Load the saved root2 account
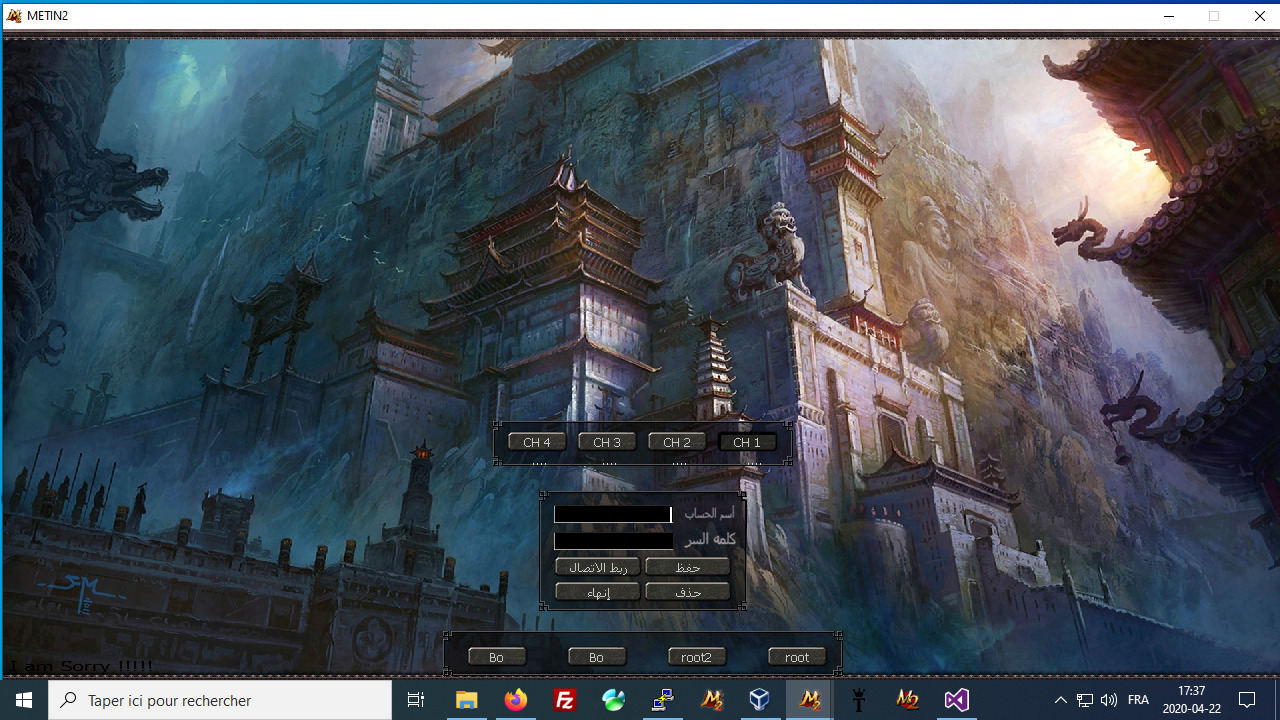Image resolution: width=1280 pixels, height=720 pixels. (697, 657)
